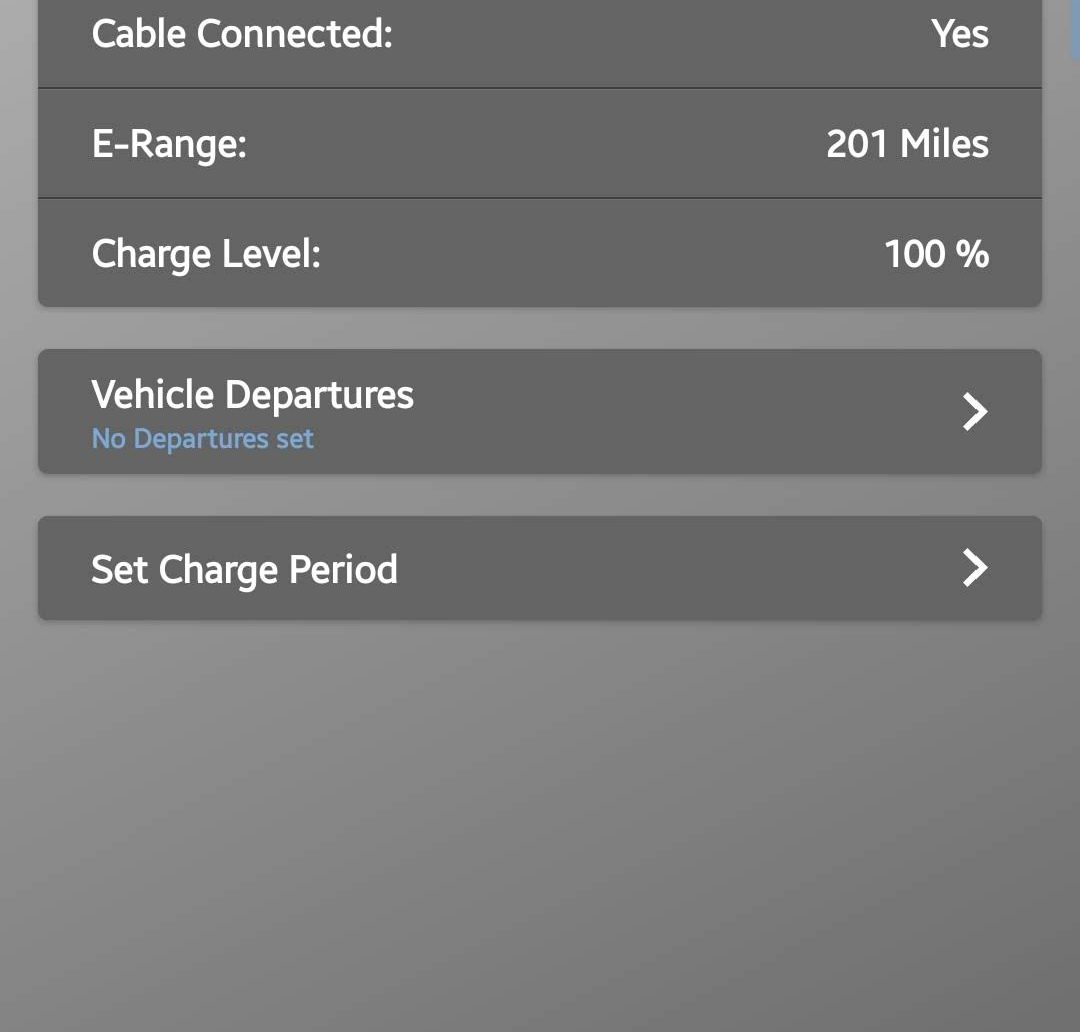The image size is (1080, 1032).
Task: Select the E-Range label
Action: click(169, 145)
